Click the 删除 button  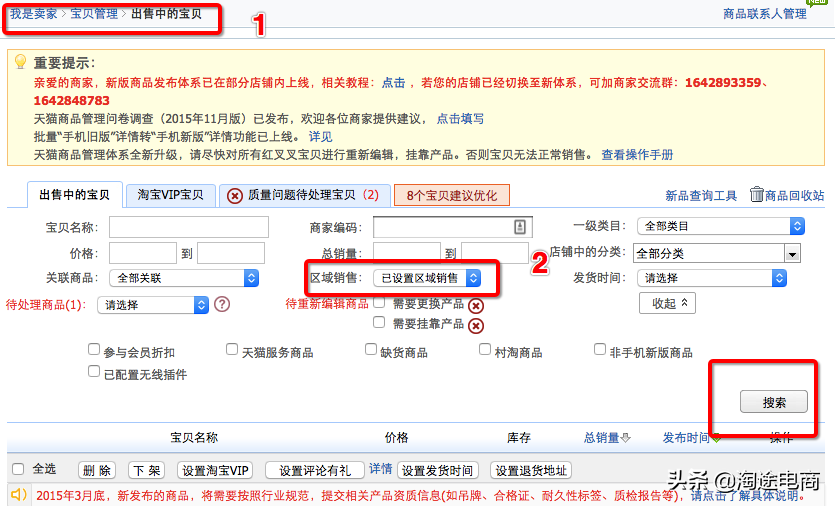(96, 470)
